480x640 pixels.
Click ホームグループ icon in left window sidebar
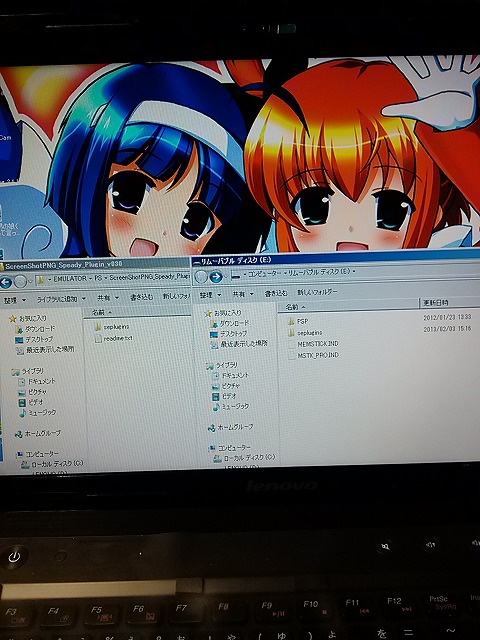(x=18, y=434)
